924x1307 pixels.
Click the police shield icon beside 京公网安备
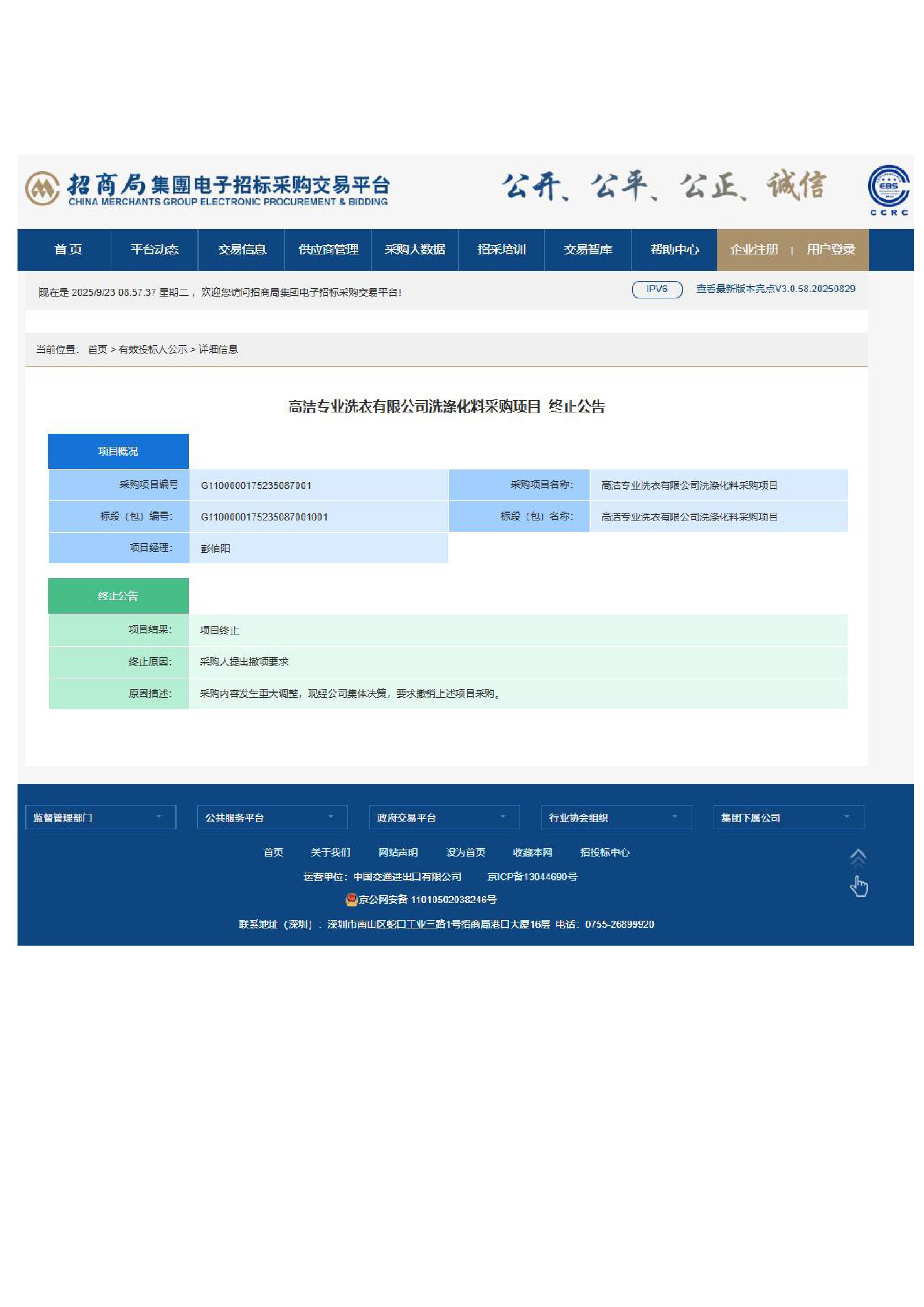(x=352, y=899)
